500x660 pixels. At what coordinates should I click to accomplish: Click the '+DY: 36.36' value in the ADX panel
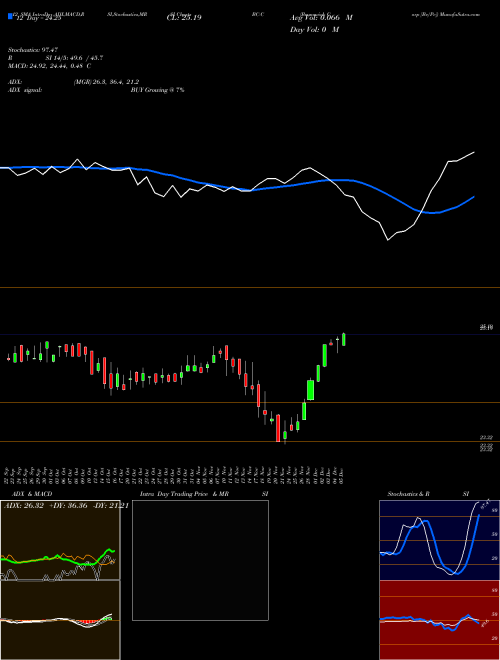click(68, 506)
